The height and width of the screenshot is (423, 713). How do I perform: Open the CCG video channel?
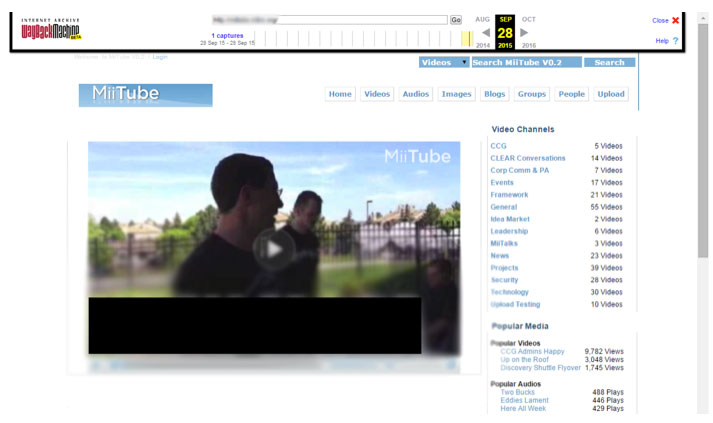[498, 146]
